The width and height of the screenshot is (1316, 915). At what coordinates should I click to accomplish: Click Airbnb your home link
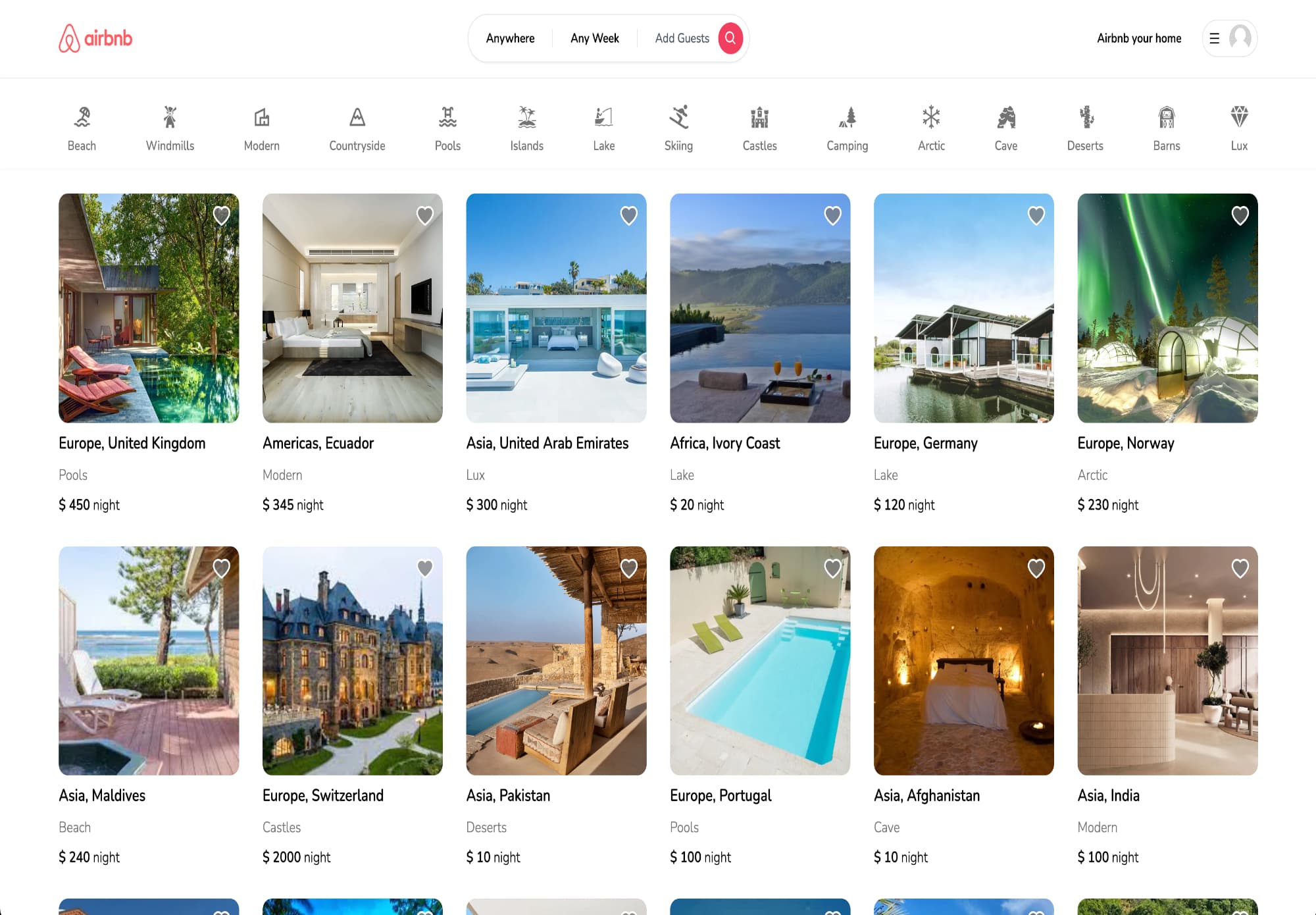pos(1138,38)
